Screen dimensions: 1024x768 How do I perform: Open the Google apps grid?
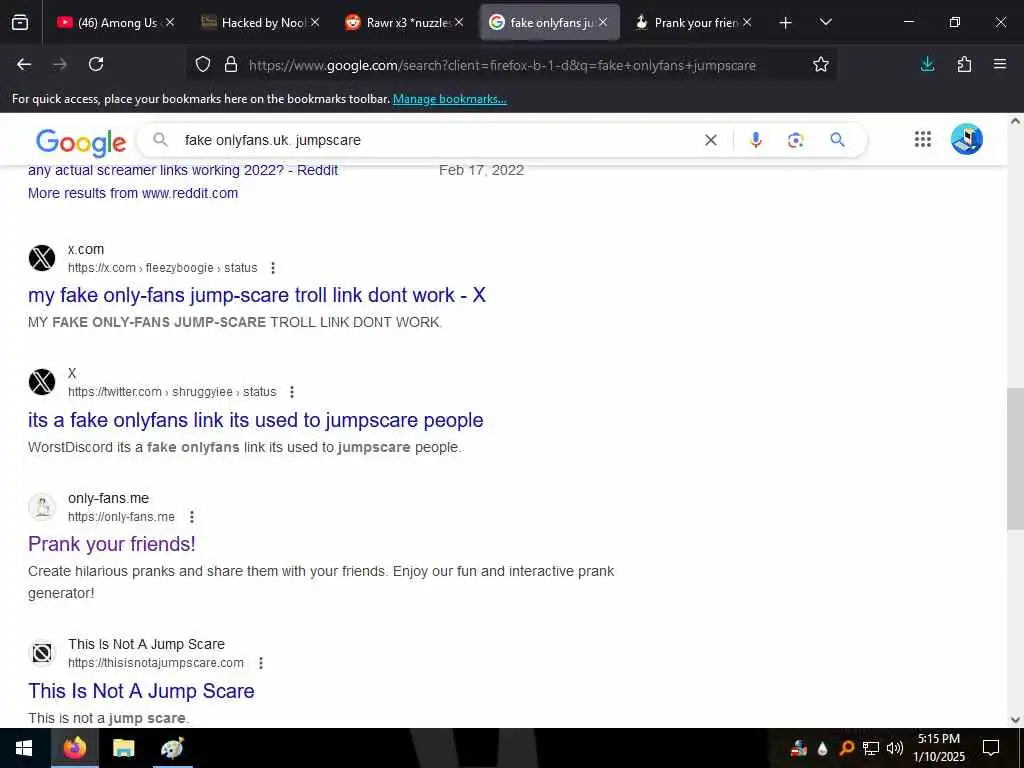tap(923, 139)
